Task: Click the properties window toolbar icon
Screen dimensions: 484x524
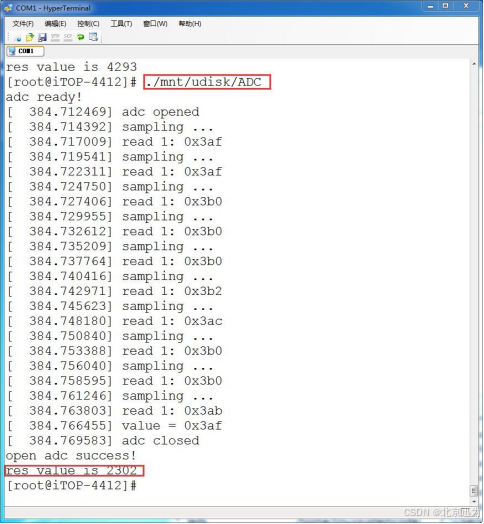Action: tap(93, 37)
